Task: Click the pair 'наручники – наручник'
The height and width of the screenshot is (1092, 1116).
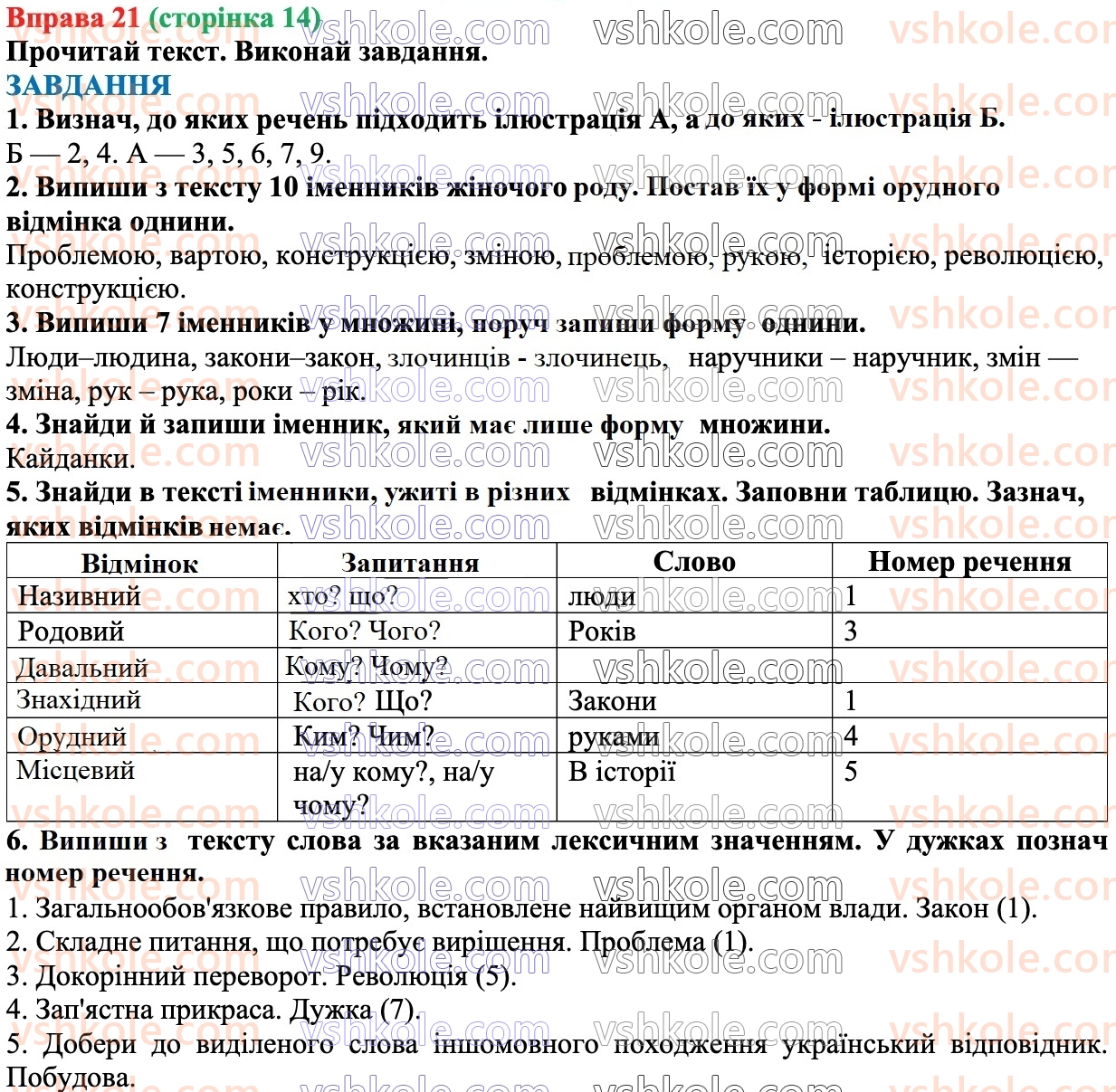Action: pos(833,357)
